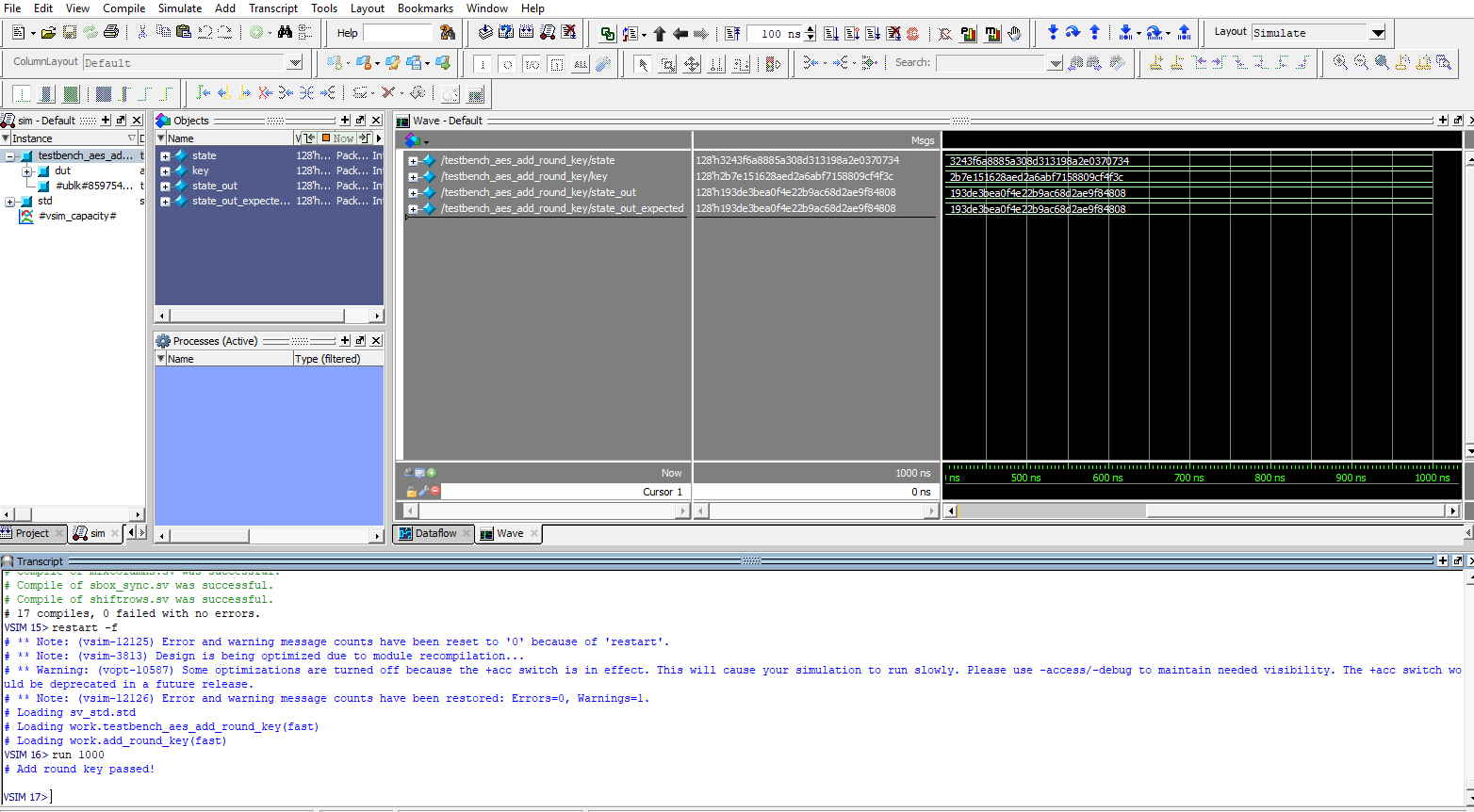The width and height of the screenshot is (1474, 812).
Task: Expand the dut instance in sim tree
Action: click(26, 171)
